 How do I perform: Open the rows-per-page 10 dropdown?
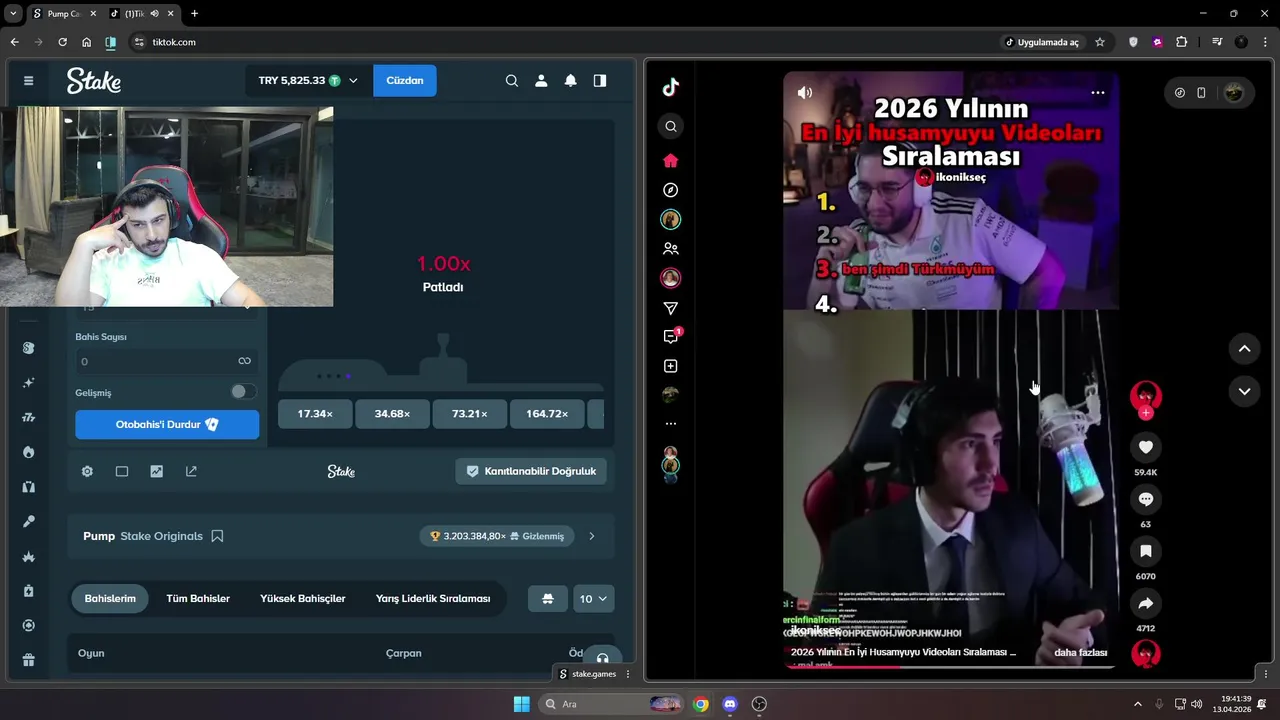(593, 599)
